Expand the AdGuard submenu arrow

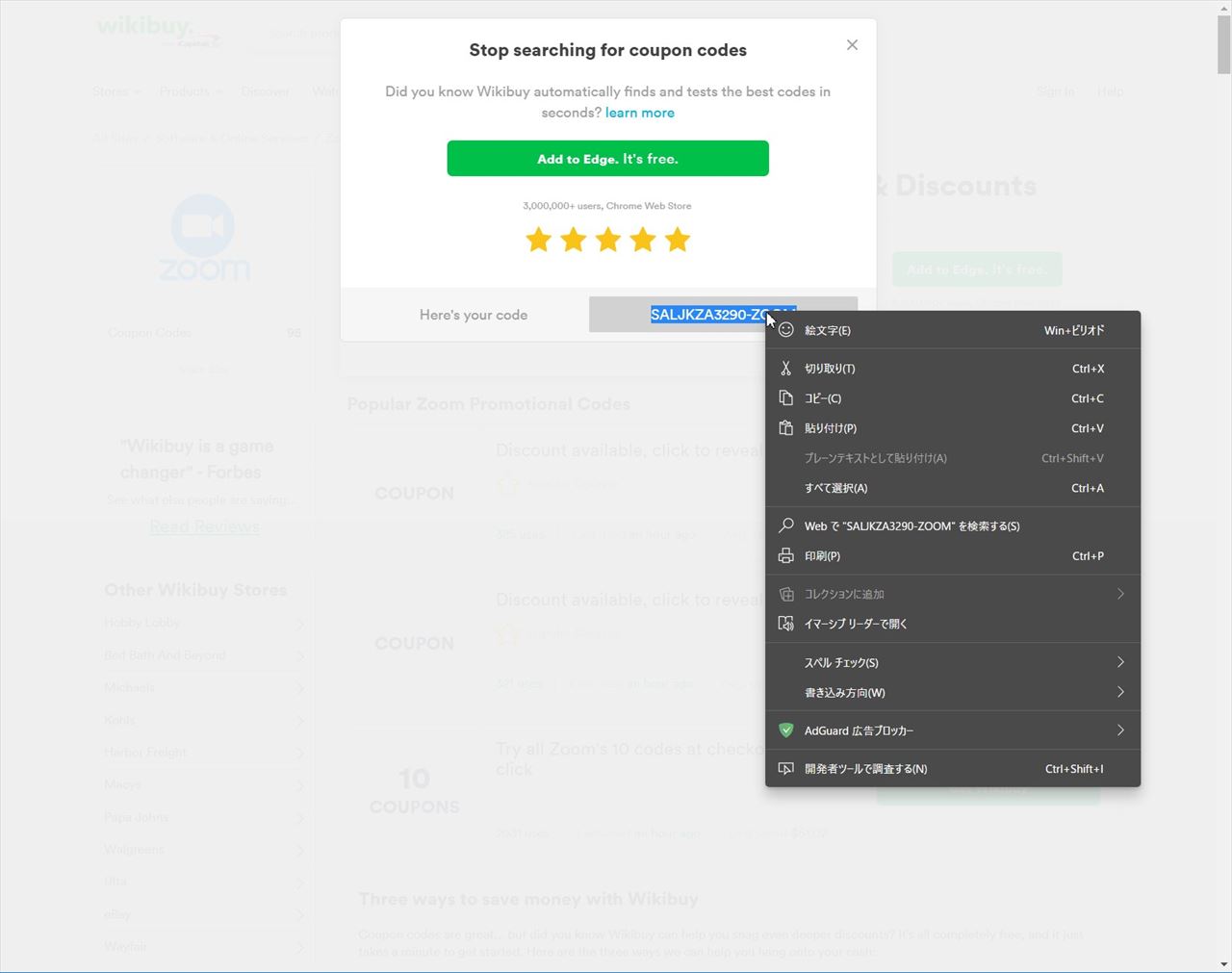(1120, 730)
